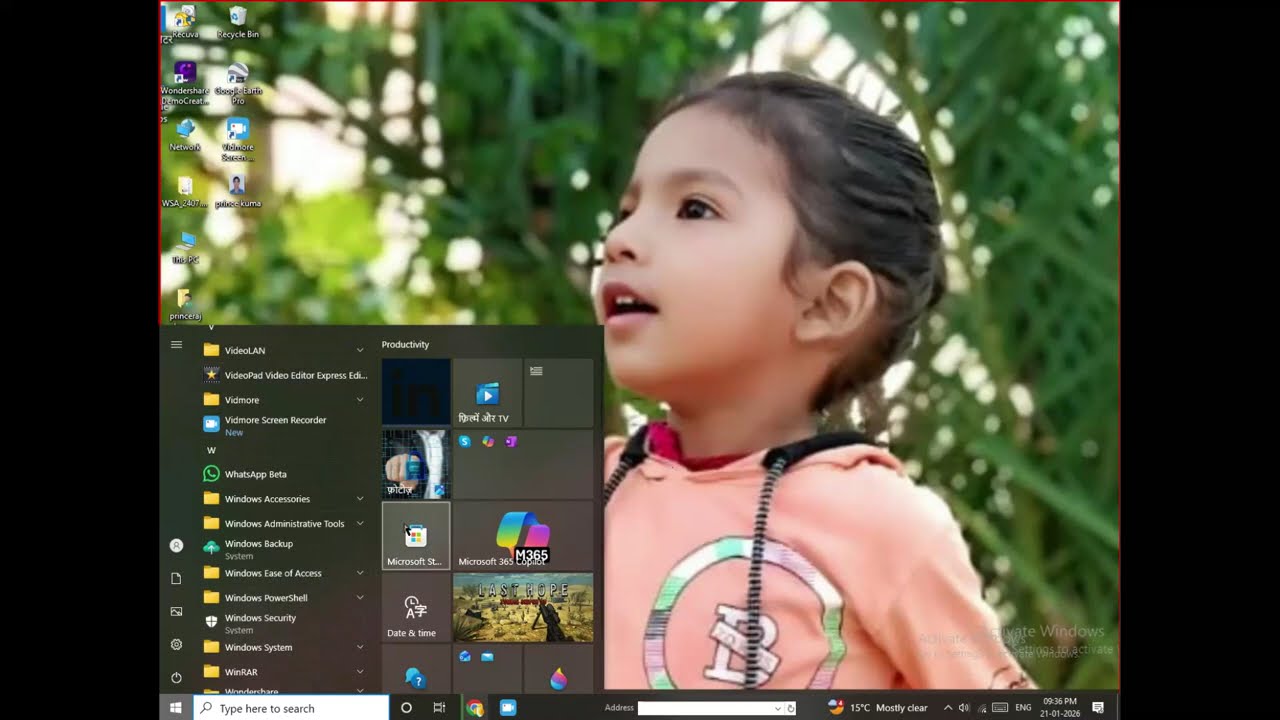Screen dimensions: 1280x720
Task: Open Recuva desktop shortcut
Action: pos(185,22)
